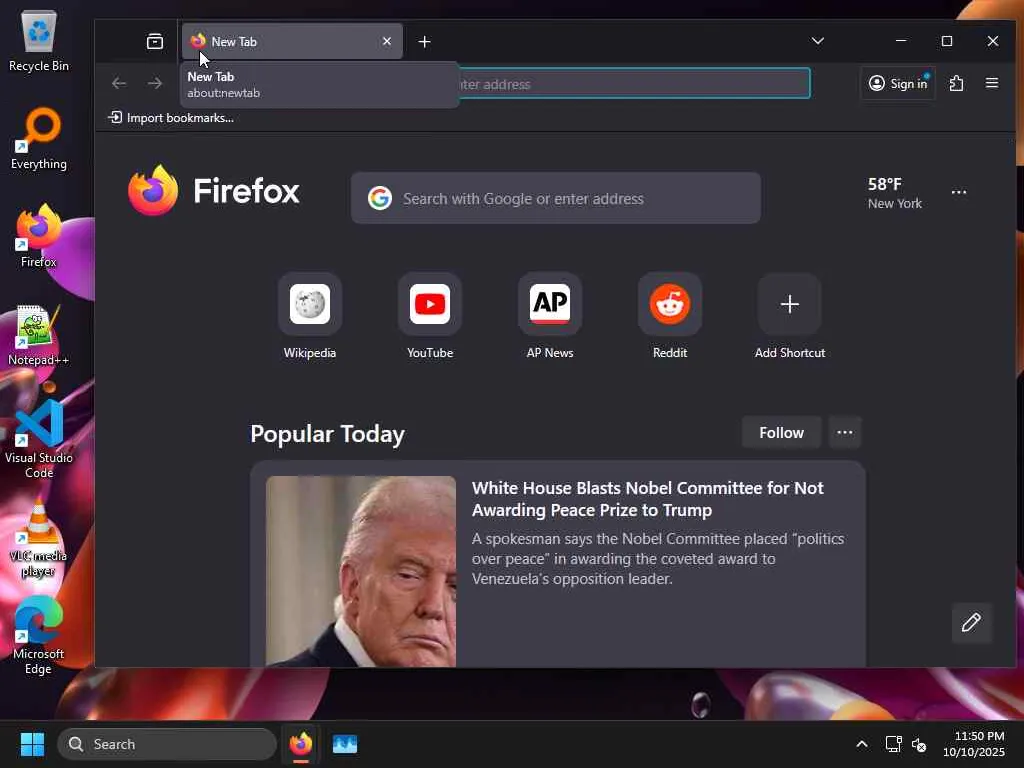1024x768 pixels.
Task: Select the Visual Studio Code desktop shortcut
Action: point(39,439)
